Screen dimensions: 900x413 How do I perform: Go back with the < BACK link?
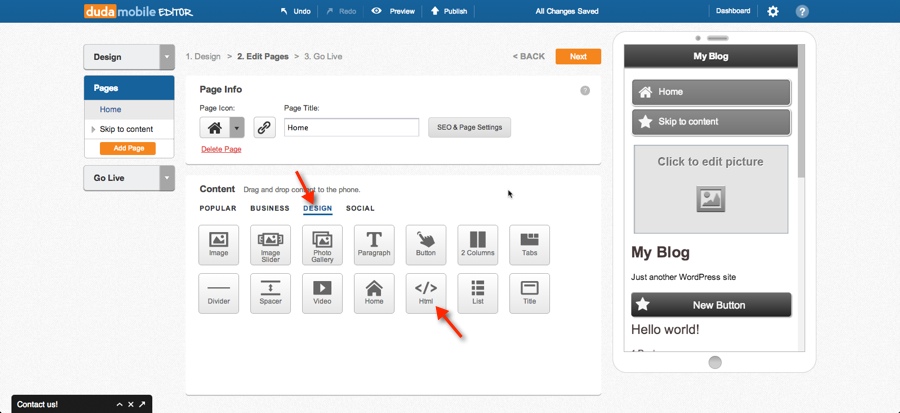tap(529, 56)
